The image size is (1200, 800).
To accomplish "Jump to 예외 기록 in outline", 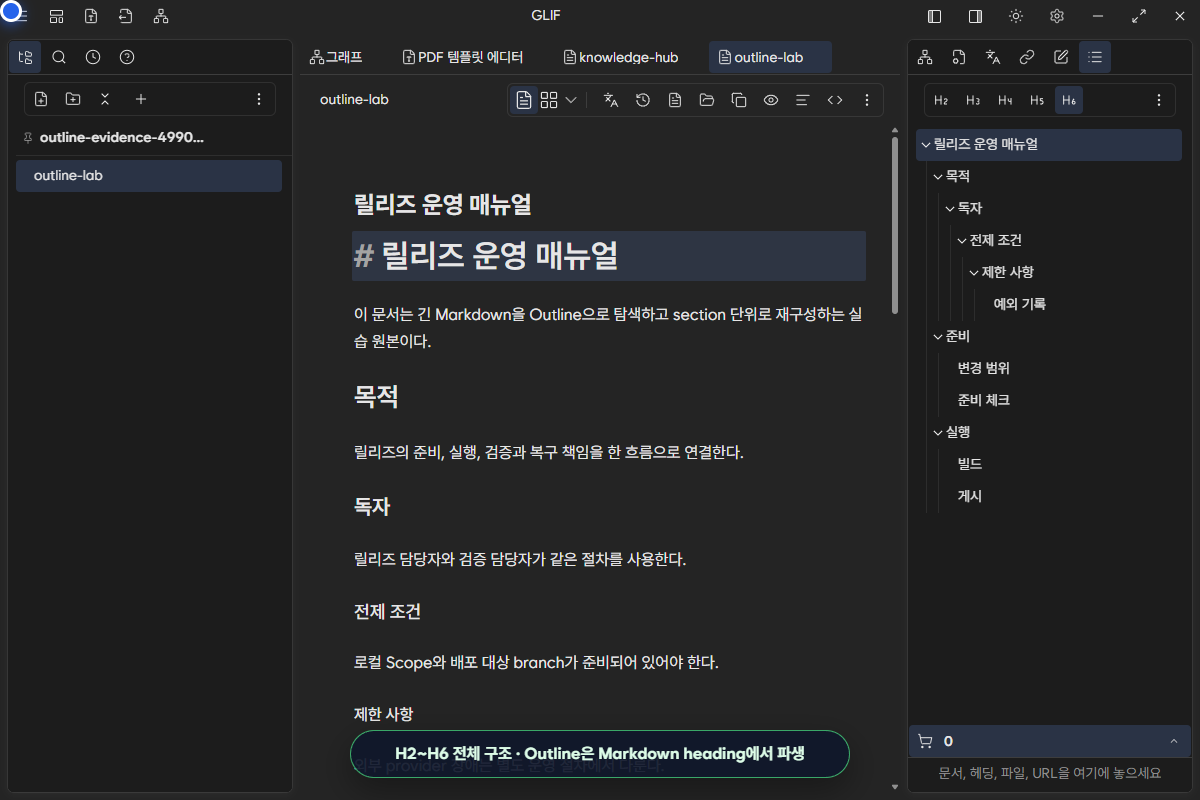I will [1019, 304].
